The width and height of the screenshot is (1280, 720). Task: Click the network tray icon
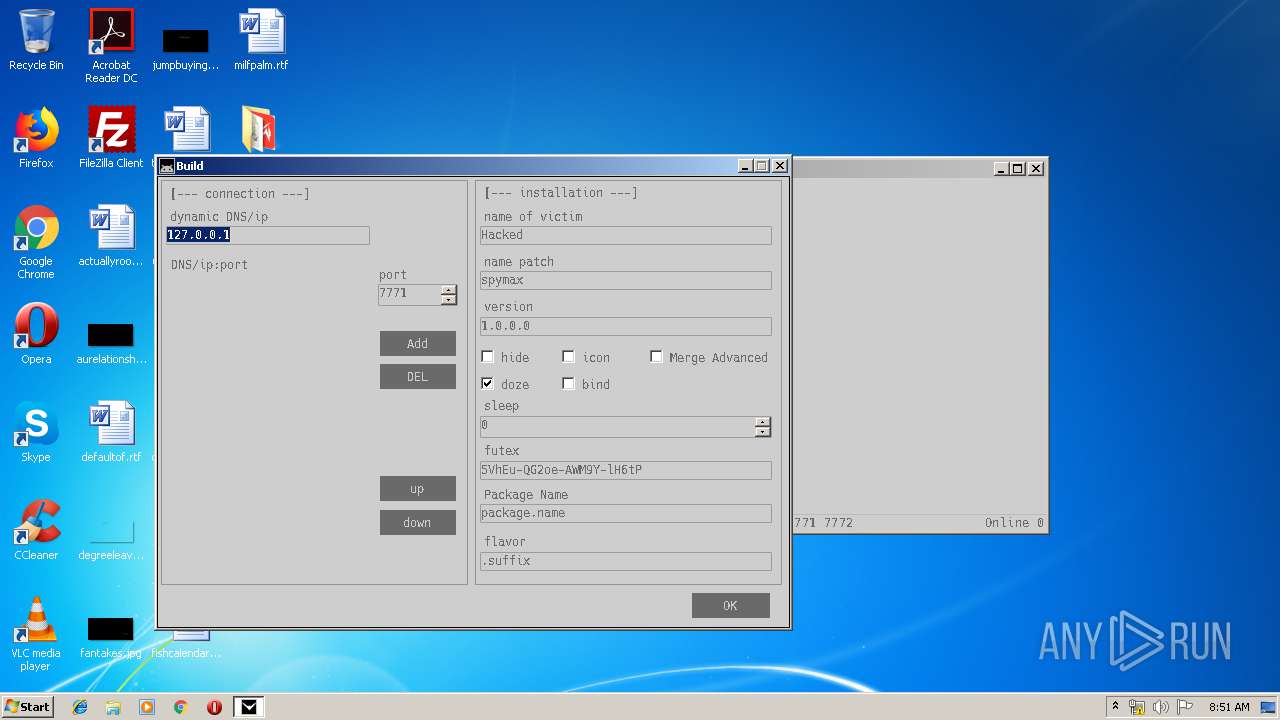pyautogui.click(x=1137, y=707)
